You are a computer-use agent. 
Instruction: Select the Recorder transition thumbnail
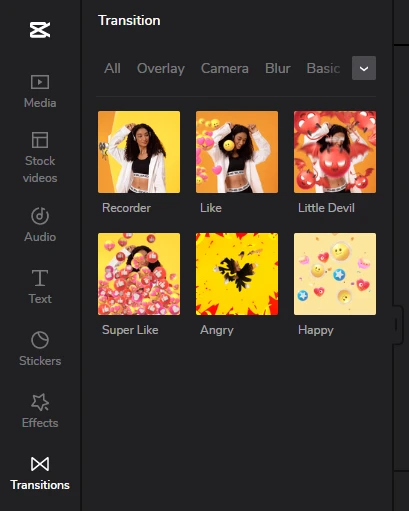(139, 152)
